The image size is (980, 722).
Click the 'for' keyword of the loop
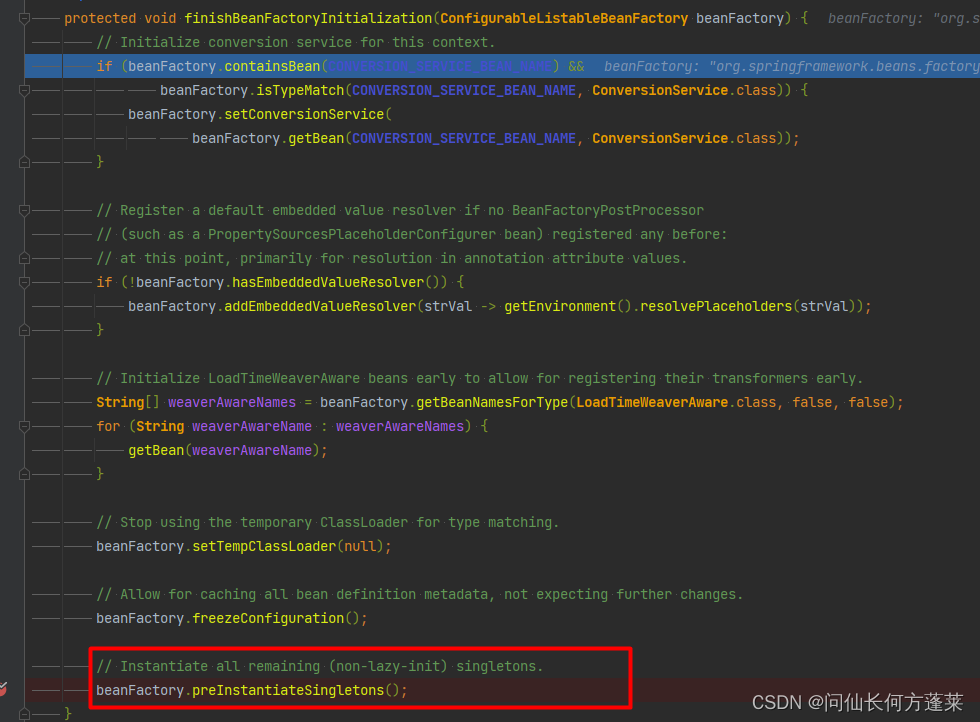[x=108, y=426]
